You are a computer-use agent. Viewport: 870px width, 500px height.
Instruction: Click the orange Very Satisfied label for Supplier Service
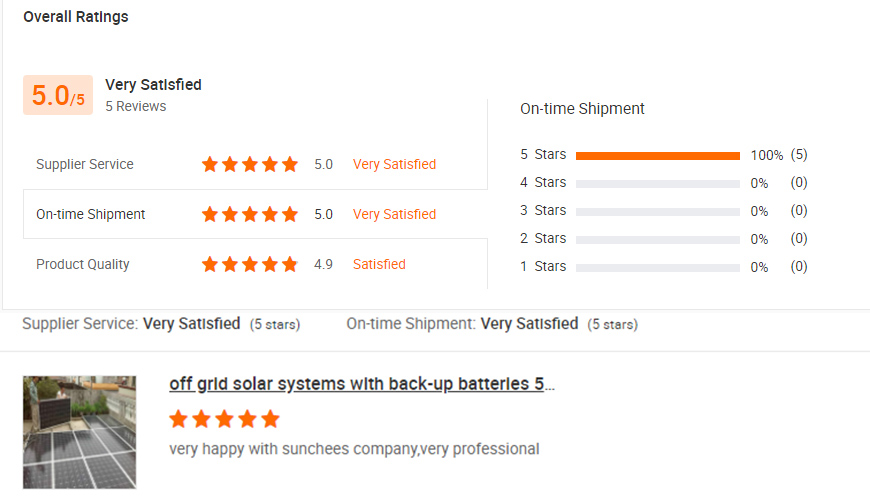tap(394, 164)
